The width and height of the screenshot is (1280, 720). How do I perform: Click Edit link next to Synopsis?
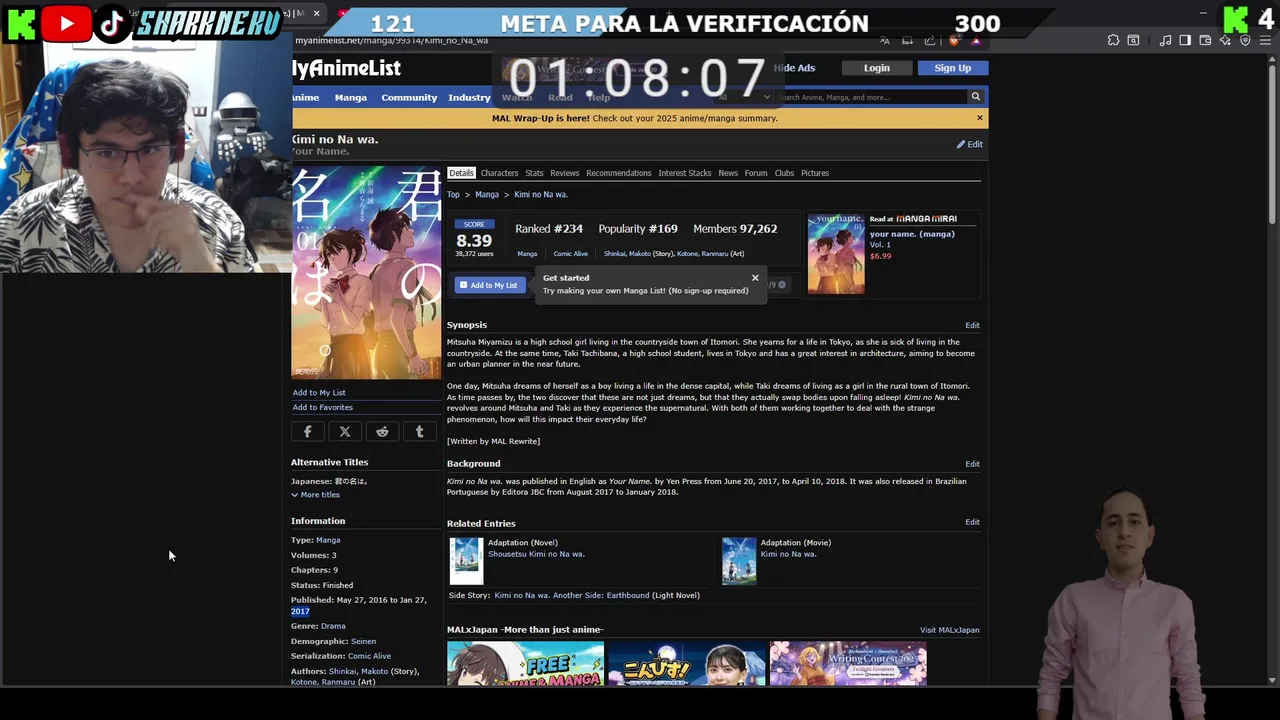pos(972,325)
